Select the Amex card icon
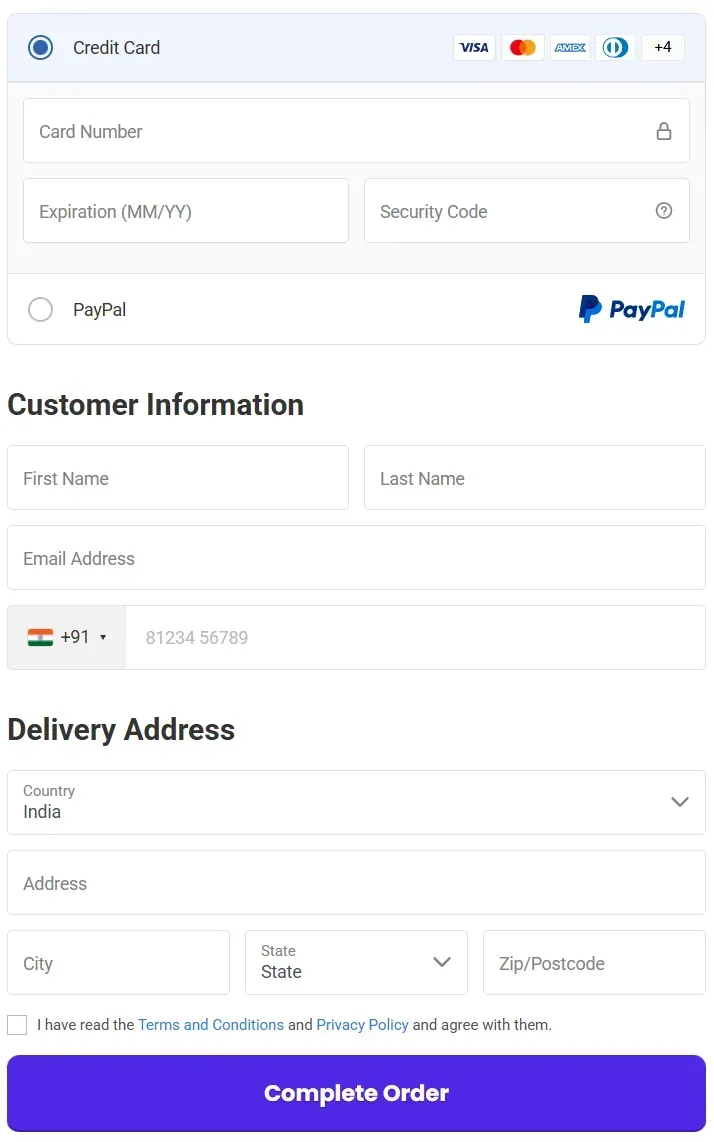Viewport: 714px width, 1142px height. pos(569,47)
